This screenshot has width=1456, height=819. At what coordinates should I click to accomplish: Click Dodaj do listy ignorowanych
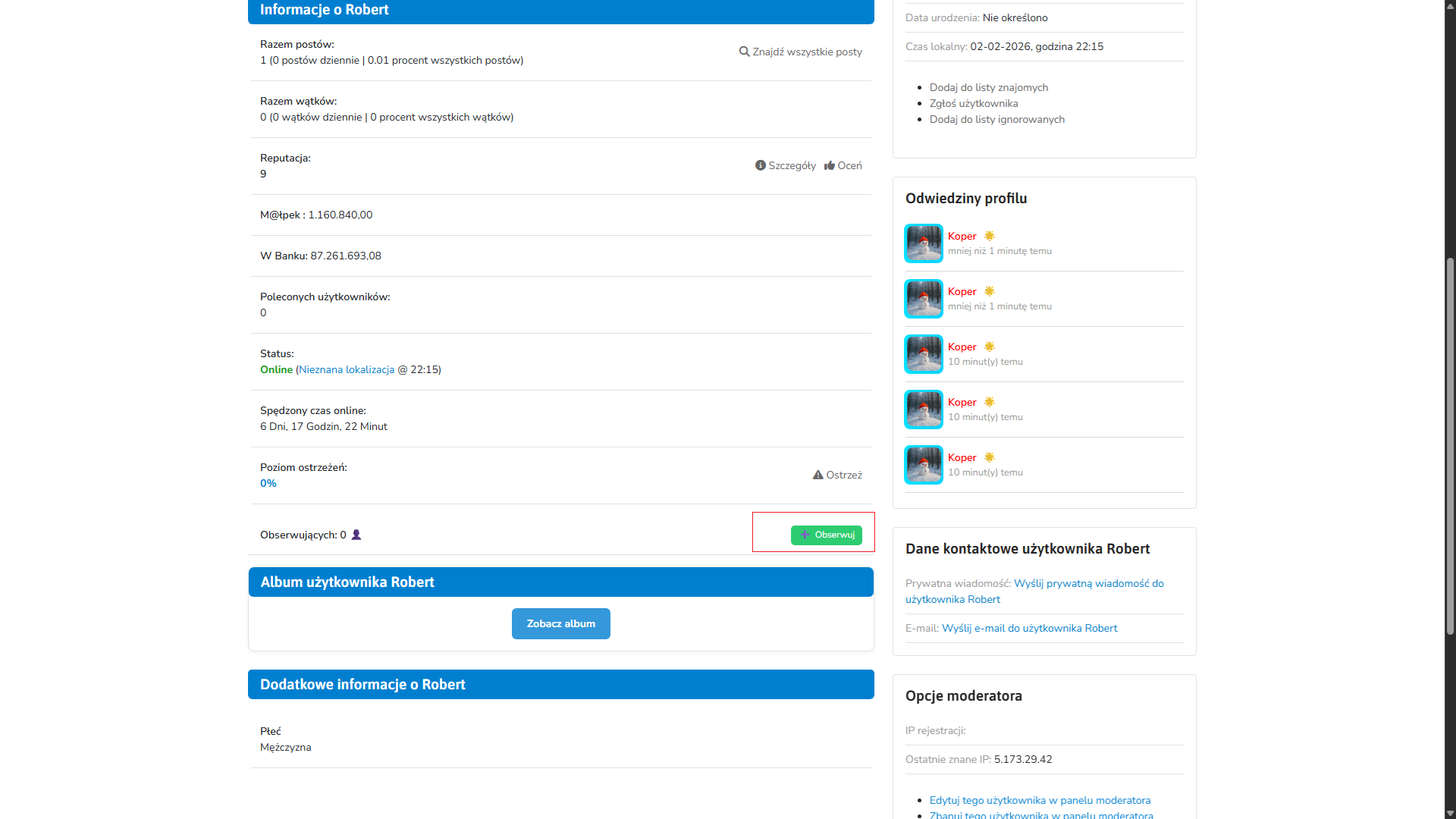[x=996, y=119]
